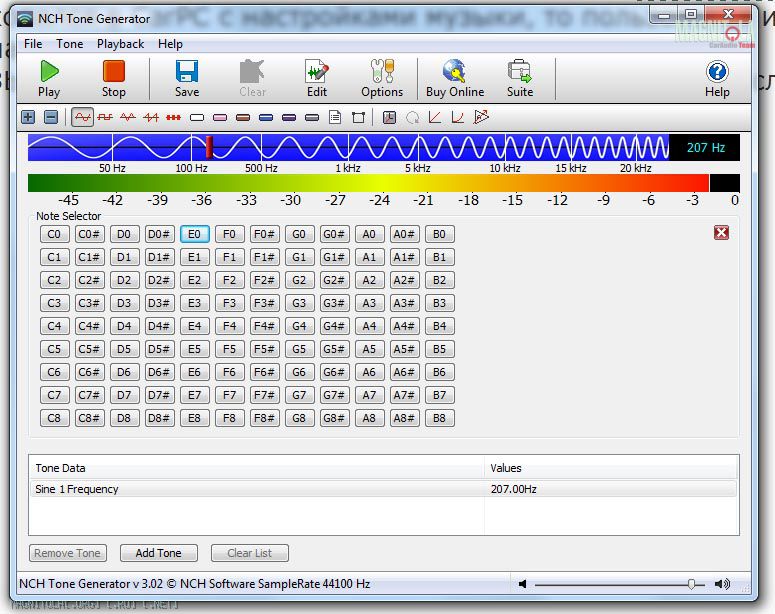This screenshot has width=775, height=614.
Task: Click the linear sweep line icon
Action: pos(435,118)
